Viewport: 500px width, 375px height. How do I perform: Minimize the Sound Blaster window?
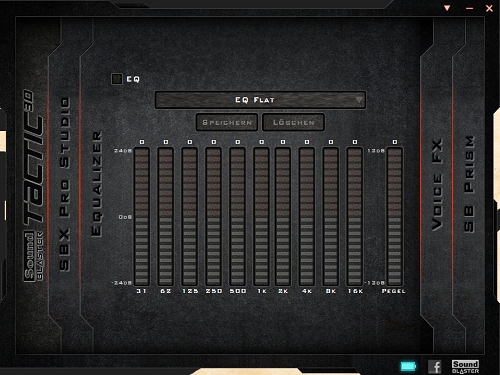pyautogui.click(x=470, y=8)
